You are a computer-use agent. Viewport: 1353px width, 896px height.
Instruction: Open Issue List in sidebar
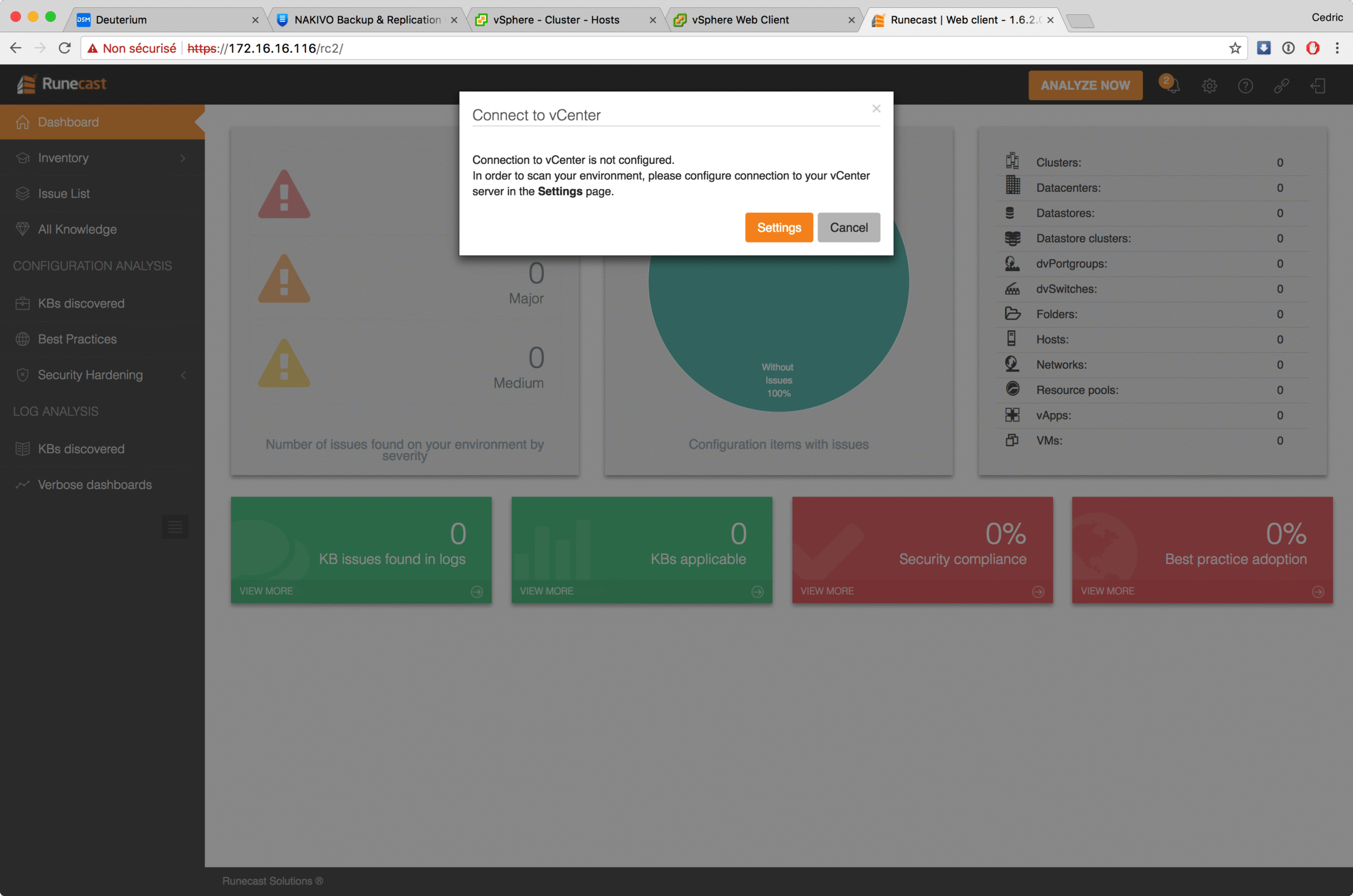pyautogui.click(x=64, y=194)
